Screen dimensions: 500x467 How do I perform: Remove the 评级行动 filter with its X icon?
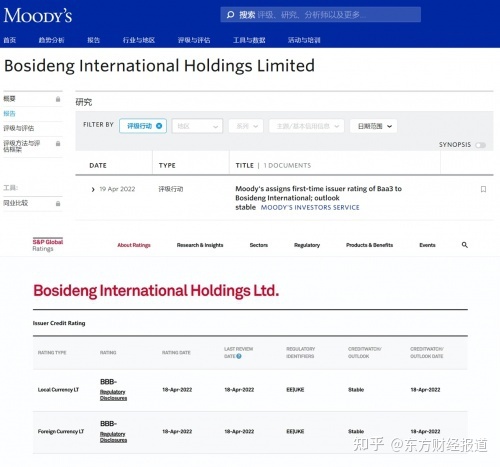(x=159, y=126)
